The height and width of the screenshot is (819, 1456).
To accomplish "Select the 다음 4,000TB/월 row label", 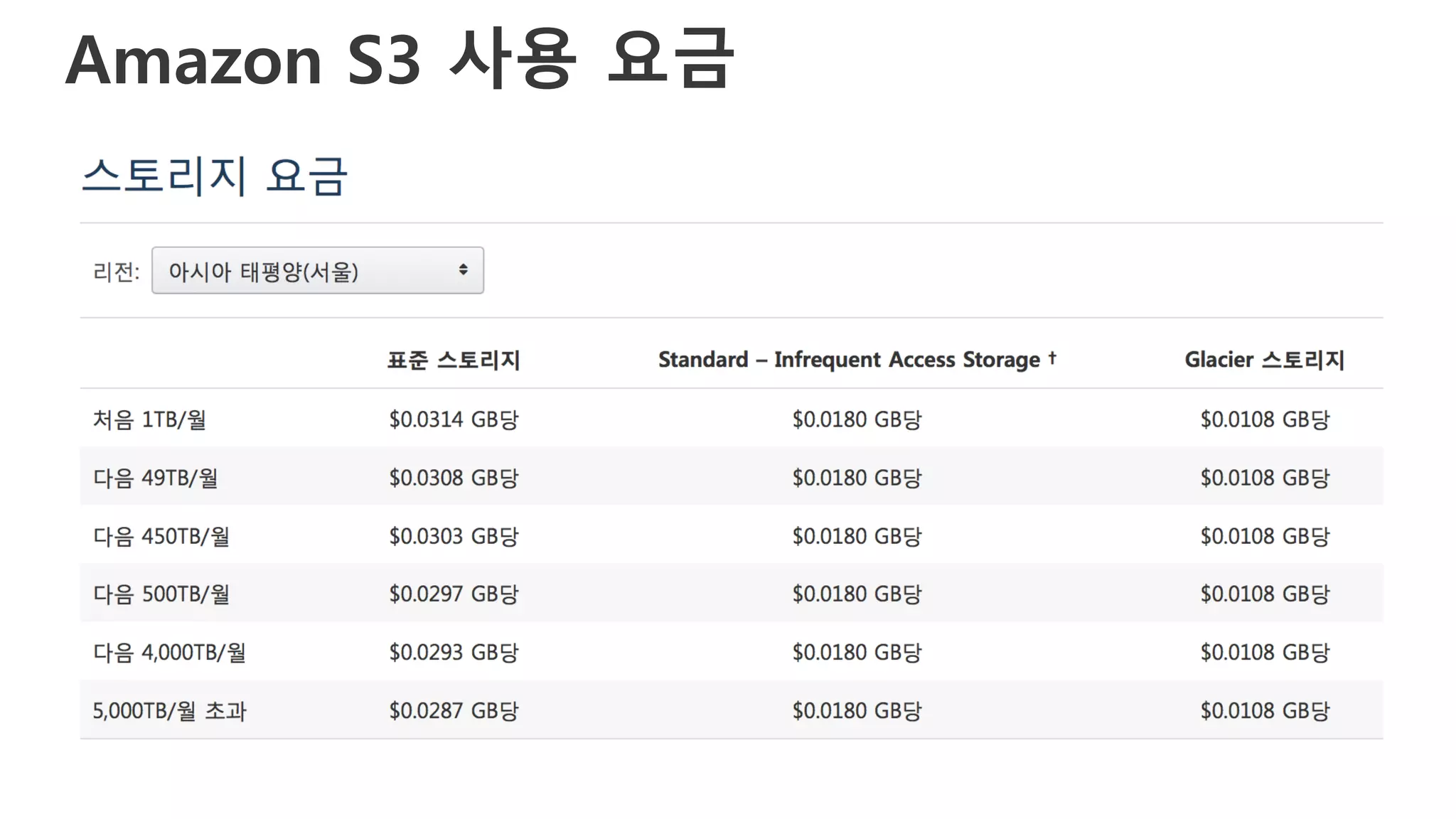I will coord(169,653).
